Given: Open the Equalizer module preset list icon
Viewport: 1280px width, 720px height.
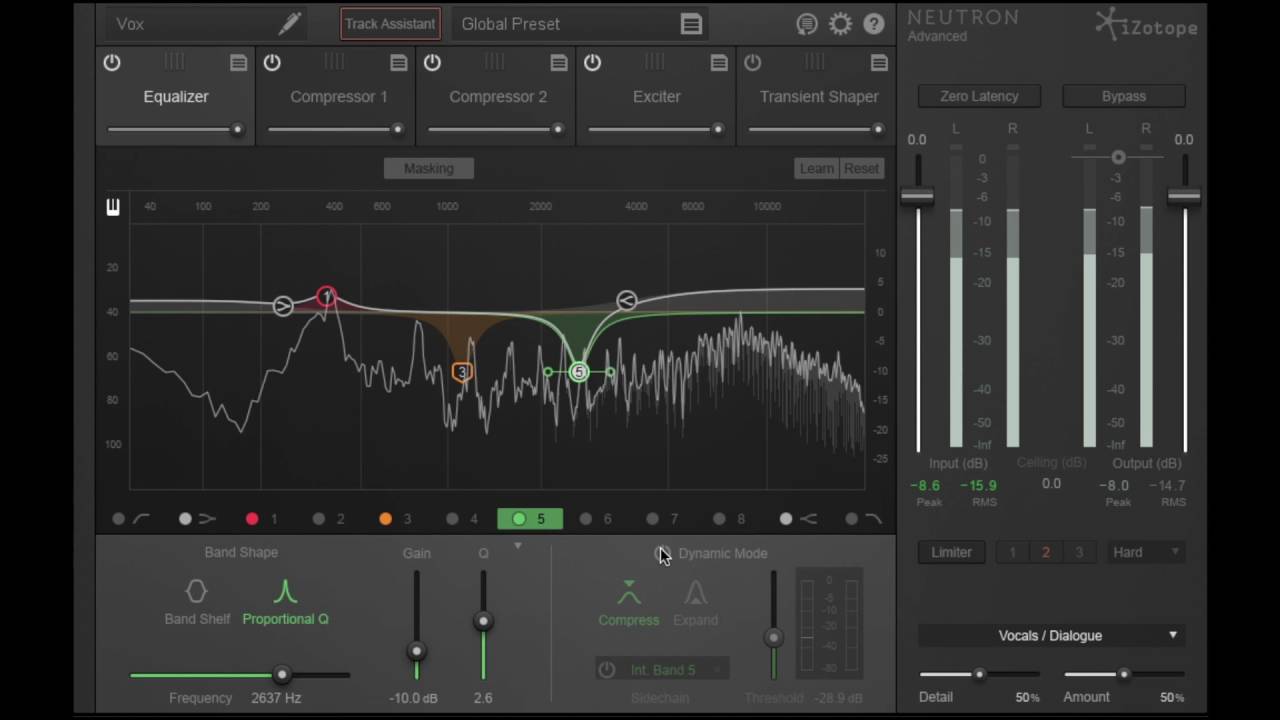Looking at the screenshot, I should 238,63.
